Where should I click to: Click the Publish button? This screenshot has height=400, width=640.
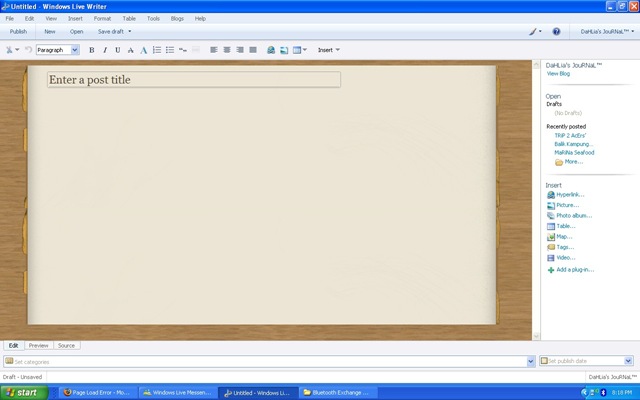pos(18,31)
